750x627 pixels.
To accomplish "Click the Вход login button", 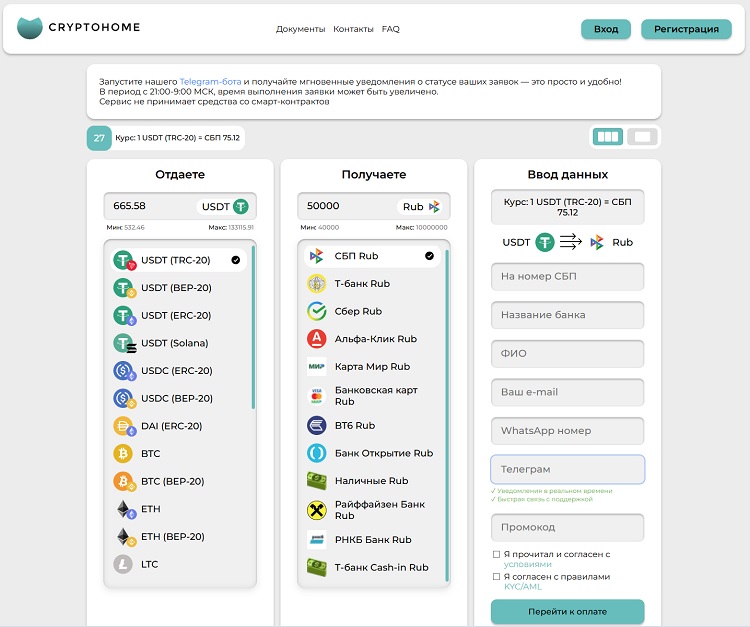I will pyautogui.click(x=606, y=29).
